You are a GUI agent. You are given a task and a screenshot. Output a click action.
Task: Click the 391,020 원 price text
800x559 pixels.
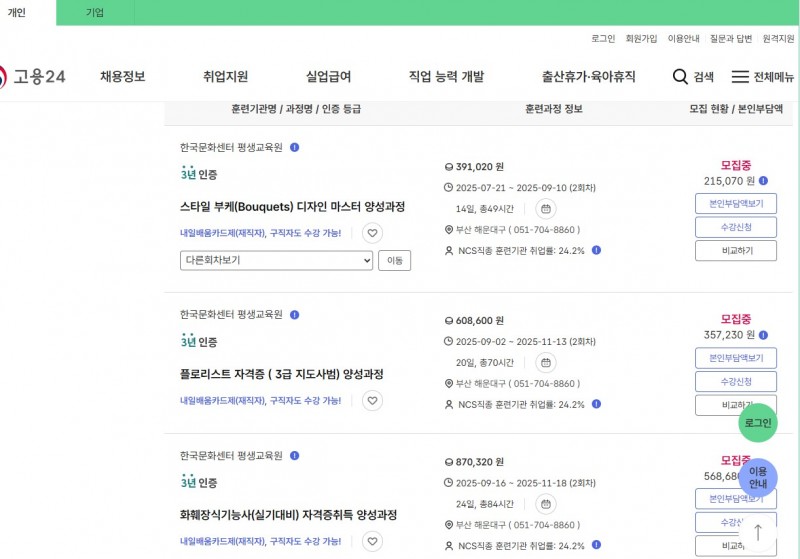(x=480, y=167)
